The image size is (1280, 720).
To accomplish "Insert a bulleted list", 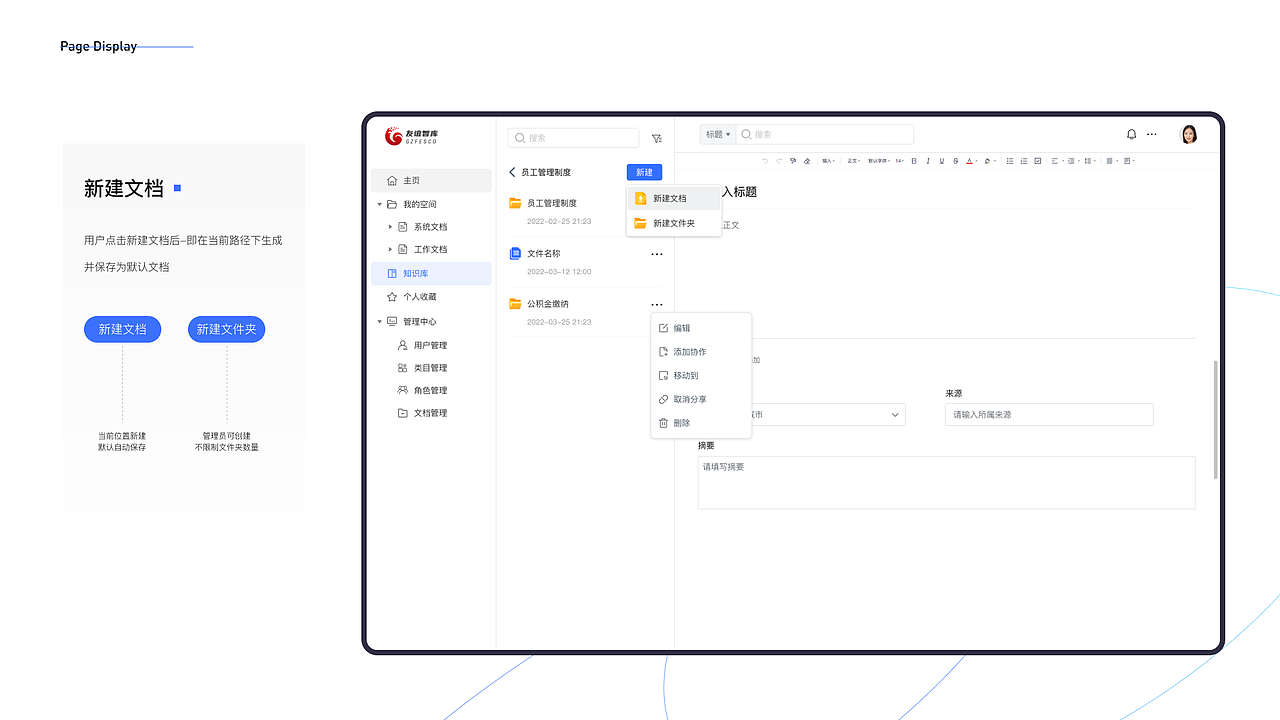I will [x=1010, y=161].
